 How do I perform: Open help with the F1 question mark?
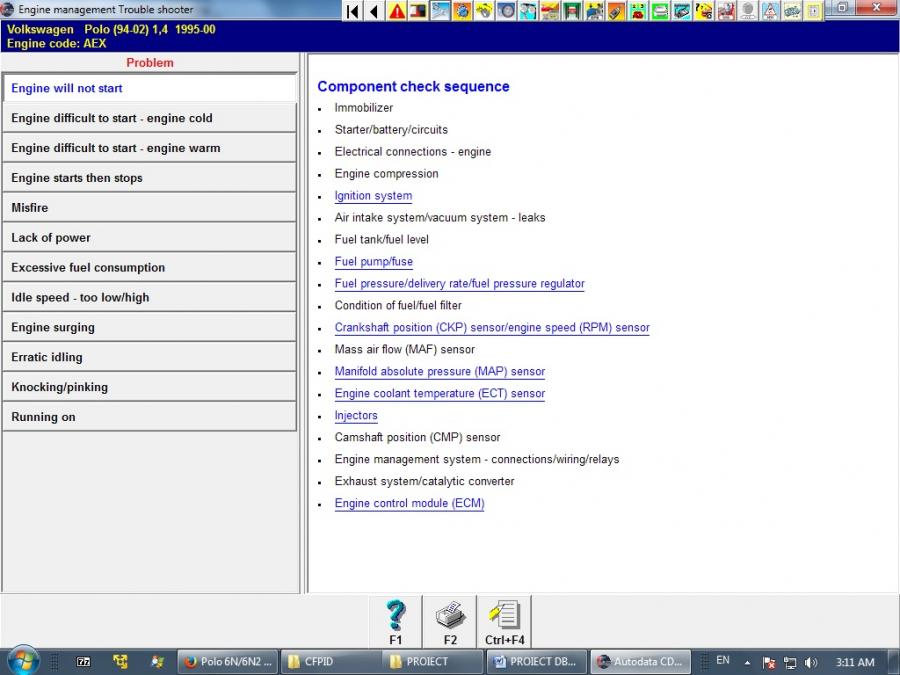pyautogui.click(x=396, y=621)
